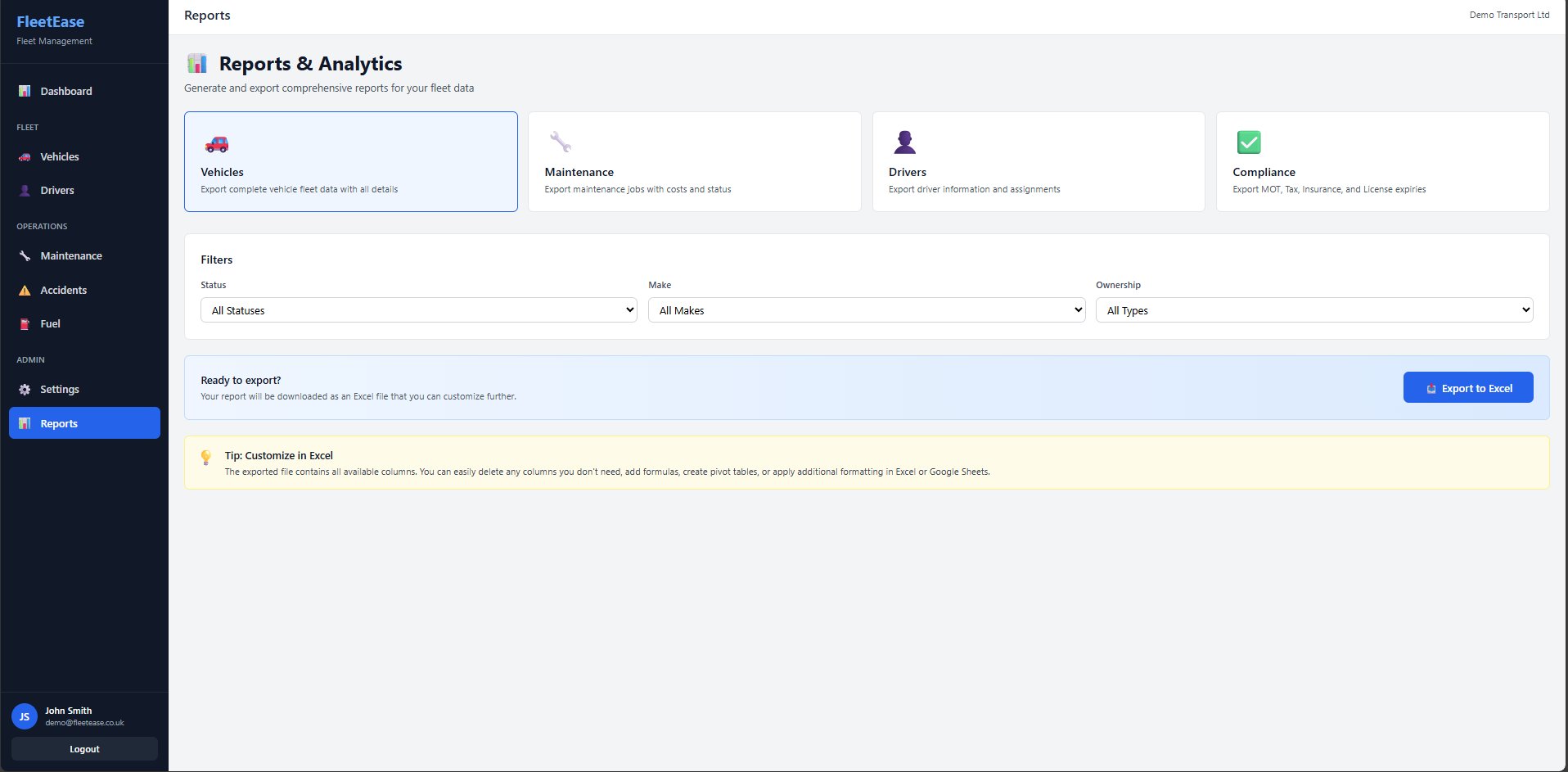Open the Status filter dropdown
The height and width of the screenshot is (772, 1568).
click(418, 310)
